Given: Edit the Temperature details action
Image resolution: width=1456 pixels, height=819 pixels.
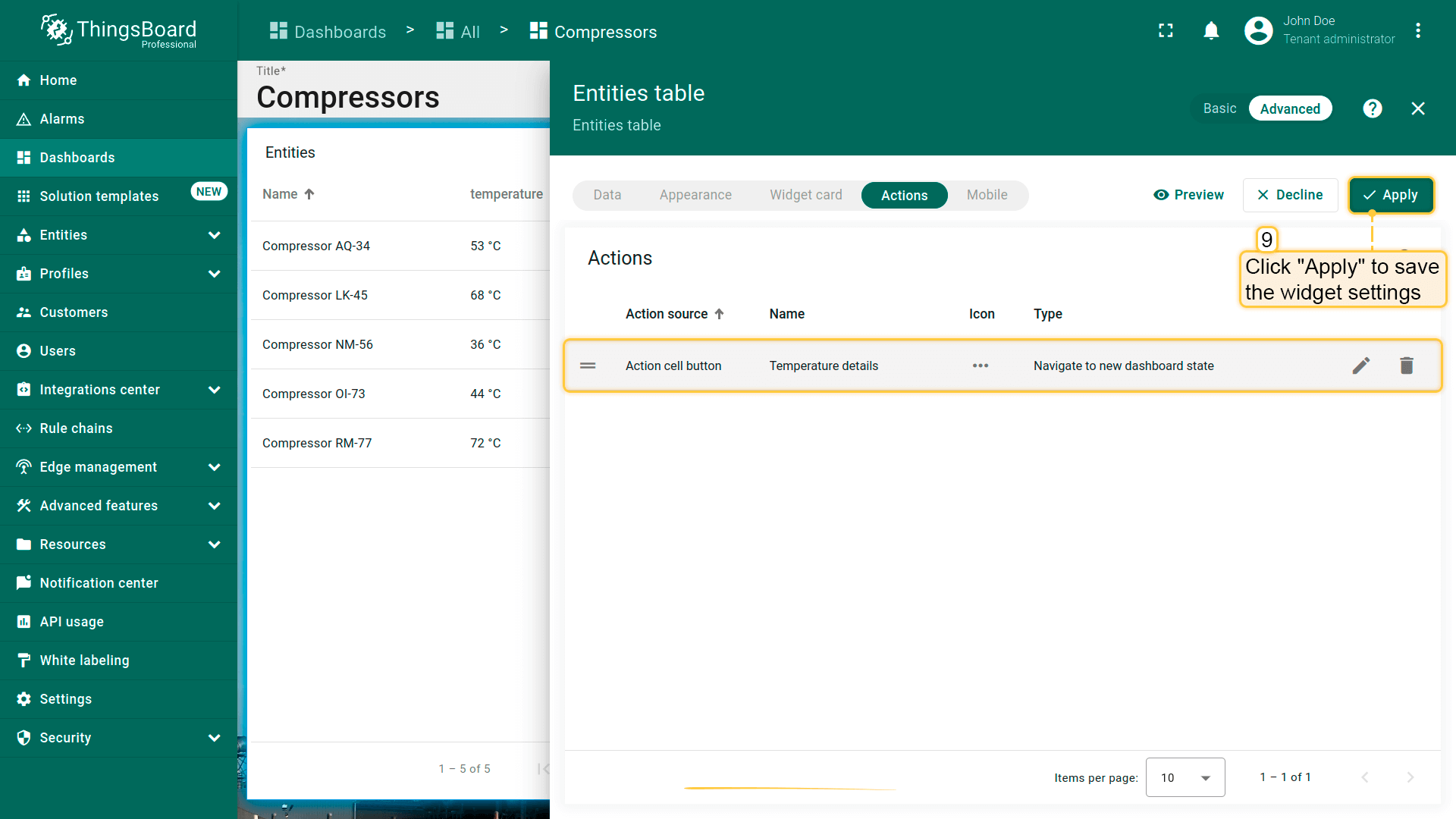Looking at the screenshot, I should coord(1361,366).
